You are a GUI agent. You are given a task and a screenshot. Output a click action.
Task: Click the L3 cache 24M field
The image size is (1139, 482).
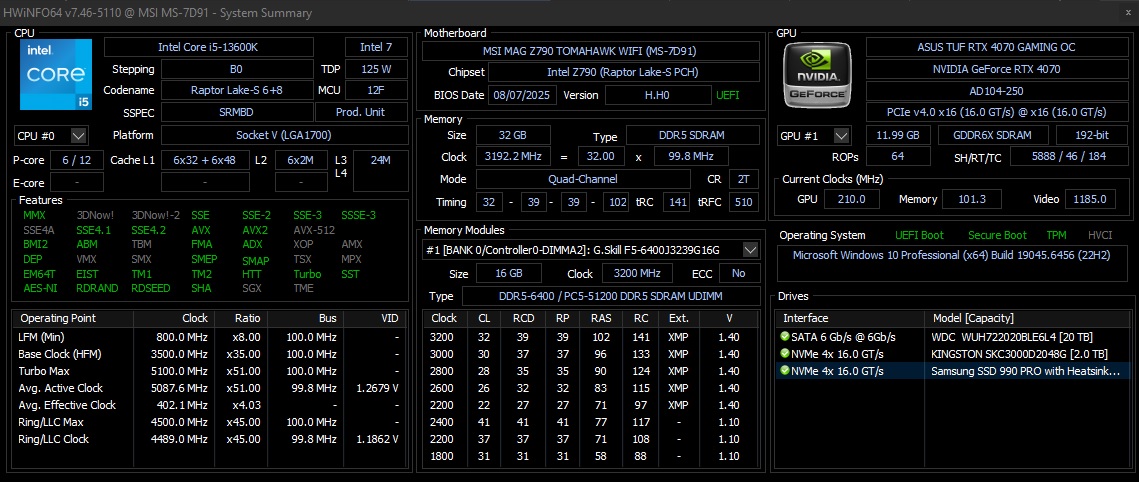click(381, 169)
